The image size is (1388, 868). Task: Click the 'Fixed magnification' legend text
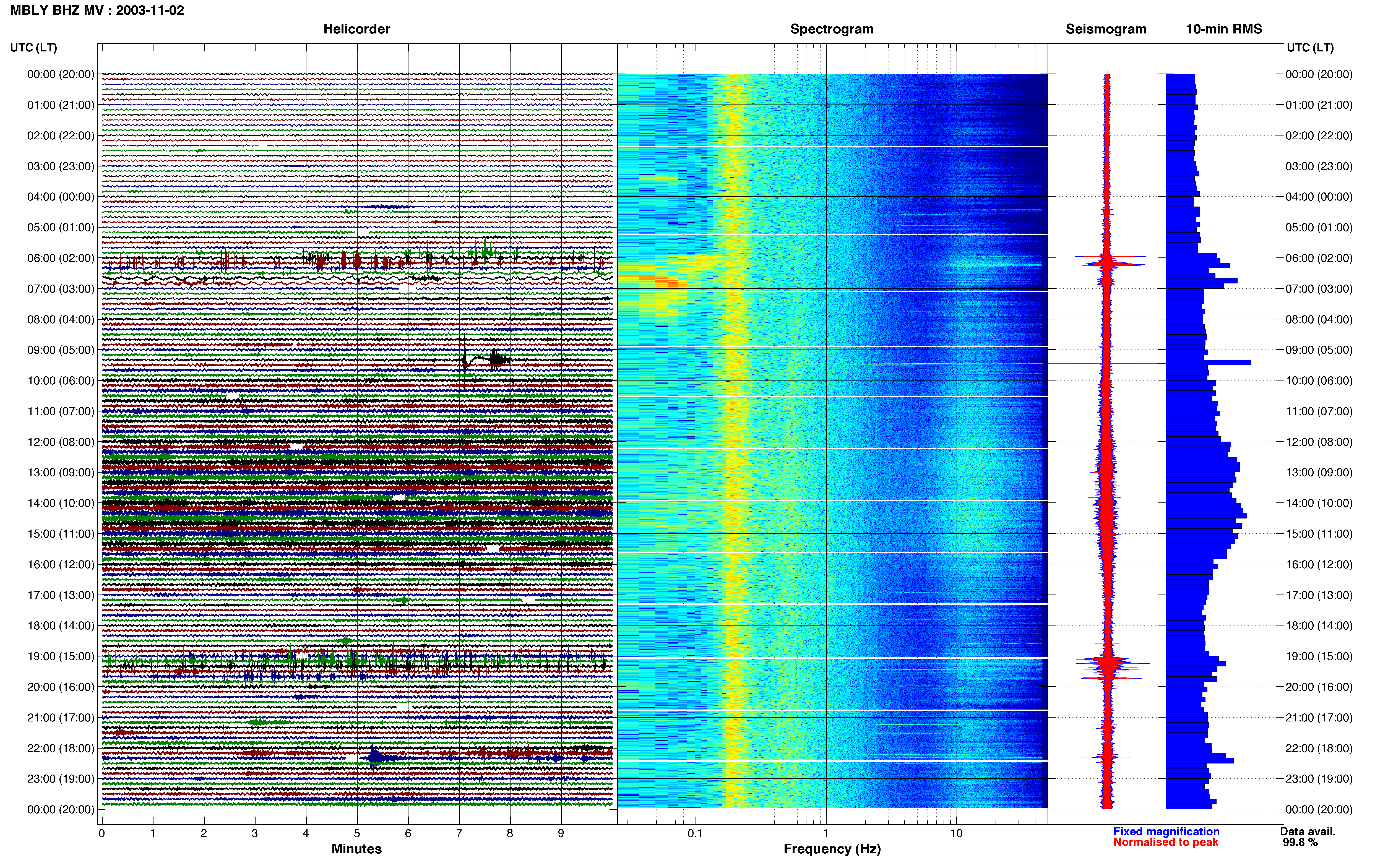click(x=1166, y=831)
